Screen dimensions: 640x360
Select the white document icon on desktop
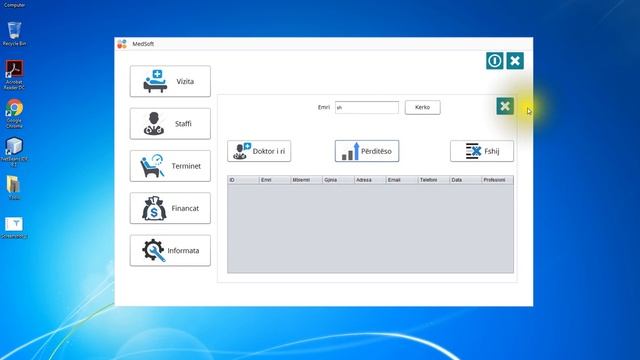(x=14, y=228)
